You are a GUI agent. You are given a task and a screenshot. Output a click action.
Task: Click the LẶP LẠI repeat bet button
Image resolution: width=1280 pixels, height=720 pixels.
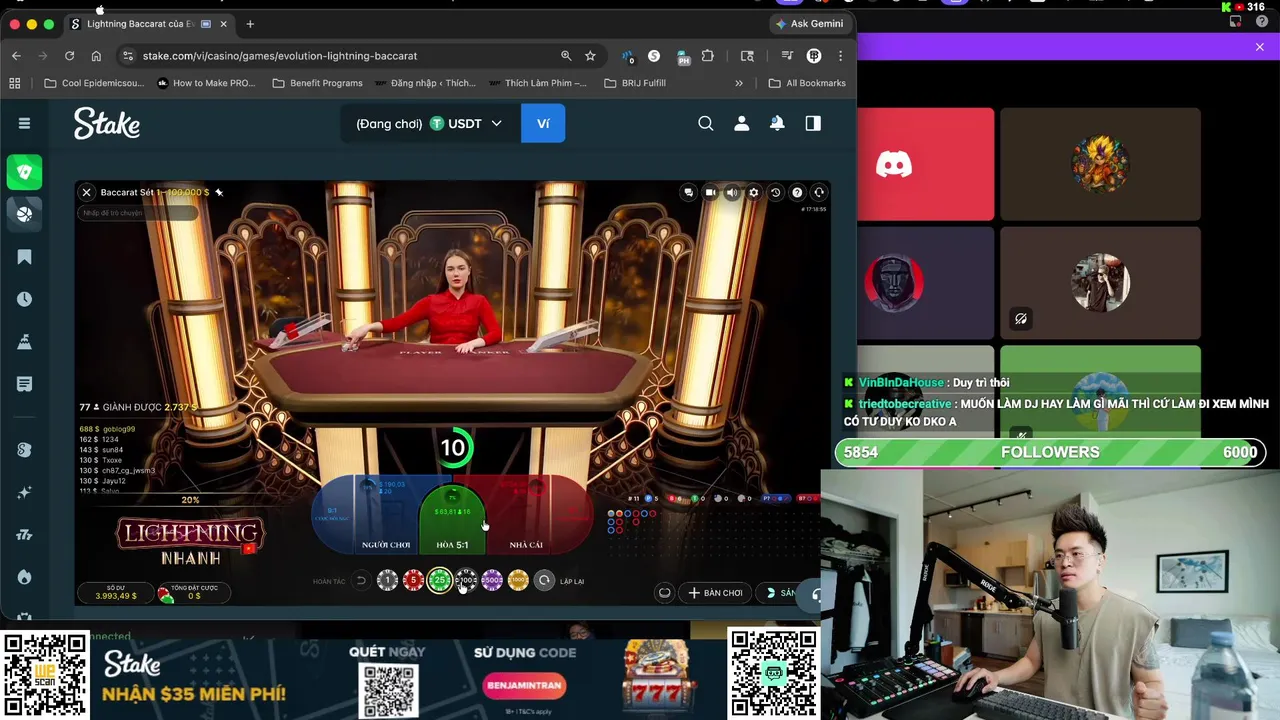pyautogui.click(x=544, y=580)
